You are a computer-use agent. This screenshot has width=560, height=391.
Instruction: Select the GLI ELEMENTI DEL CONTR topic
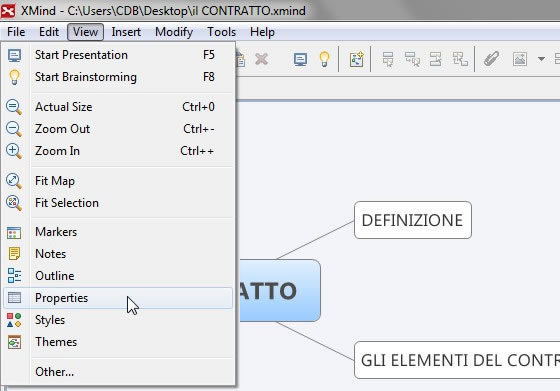tap(457, 360)
